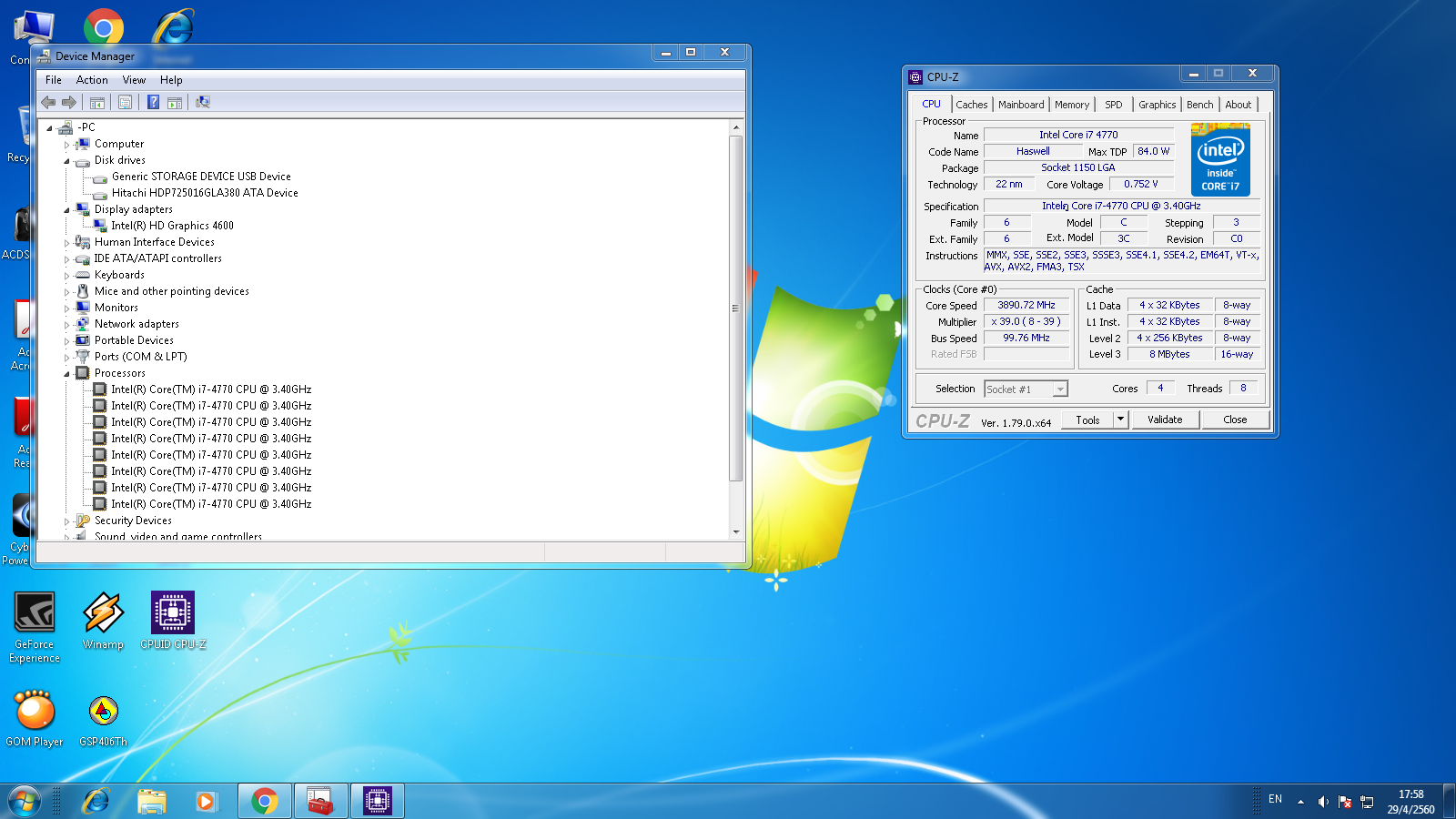Open the GeForce Experience desktop icon

35,628
